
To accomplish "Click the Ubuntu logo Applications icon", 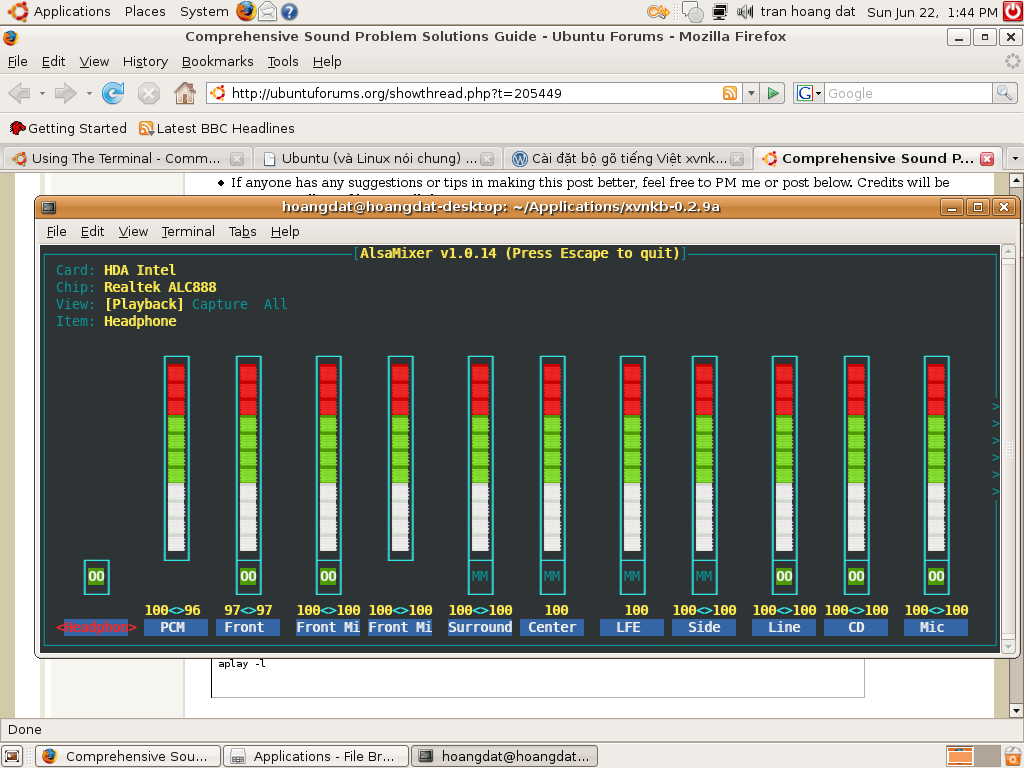I will click(18, 11).
